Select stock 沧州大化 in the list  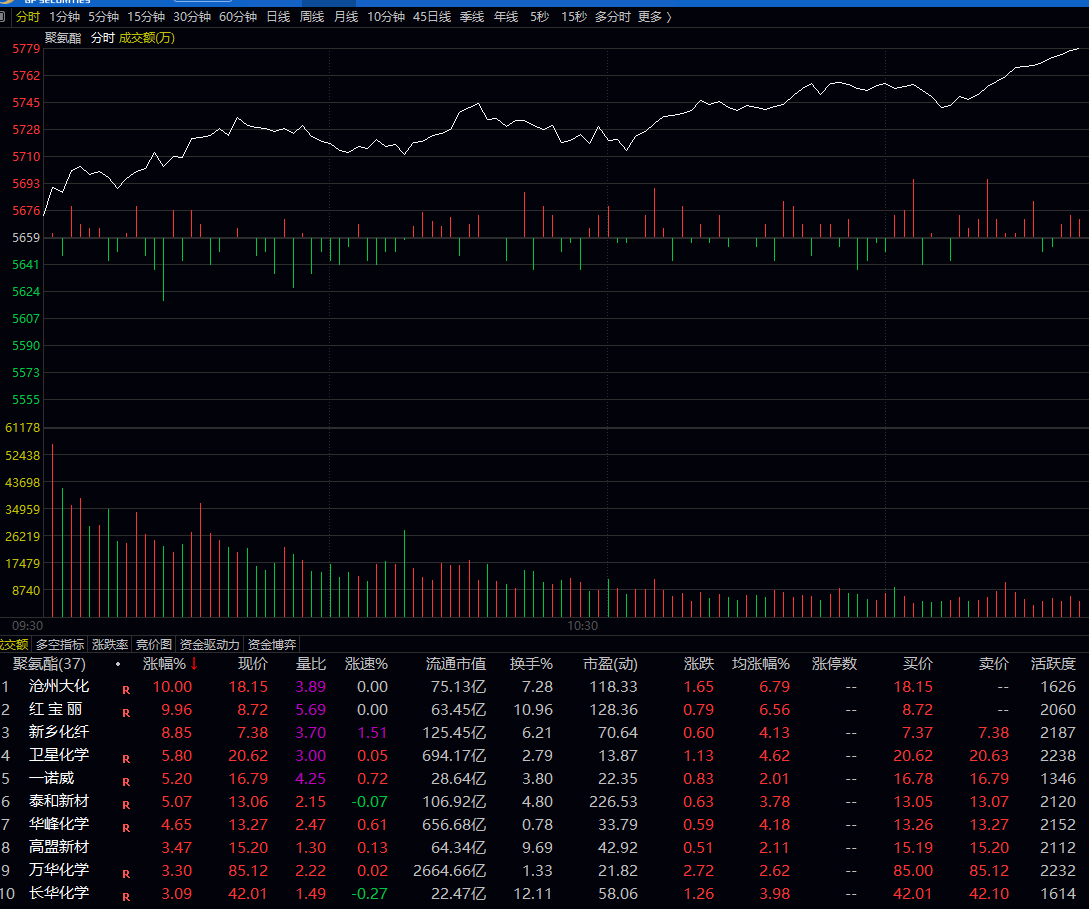(59, 686)
